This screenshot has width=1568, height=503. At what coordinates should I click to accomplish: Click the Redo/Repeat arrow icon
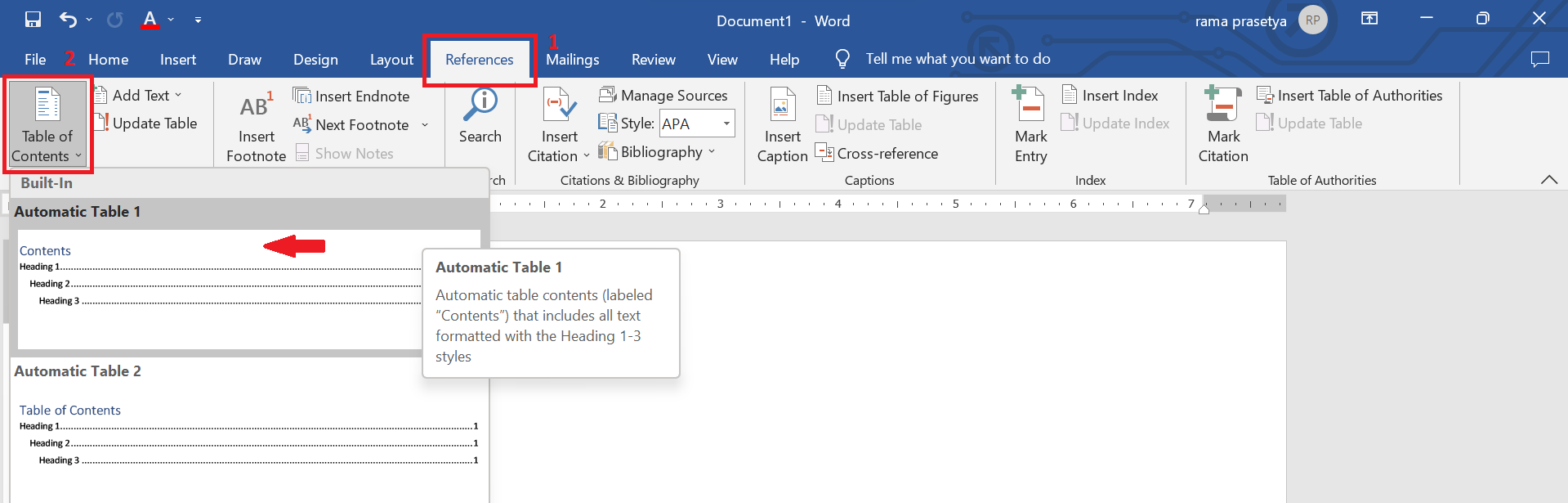click(x=114, y=19)
